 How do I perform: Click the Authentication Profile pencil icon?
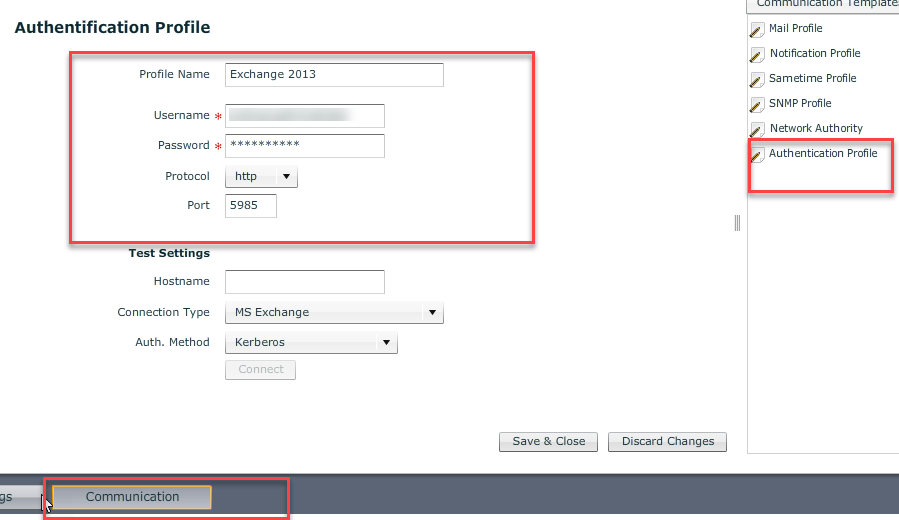(757, 155)
